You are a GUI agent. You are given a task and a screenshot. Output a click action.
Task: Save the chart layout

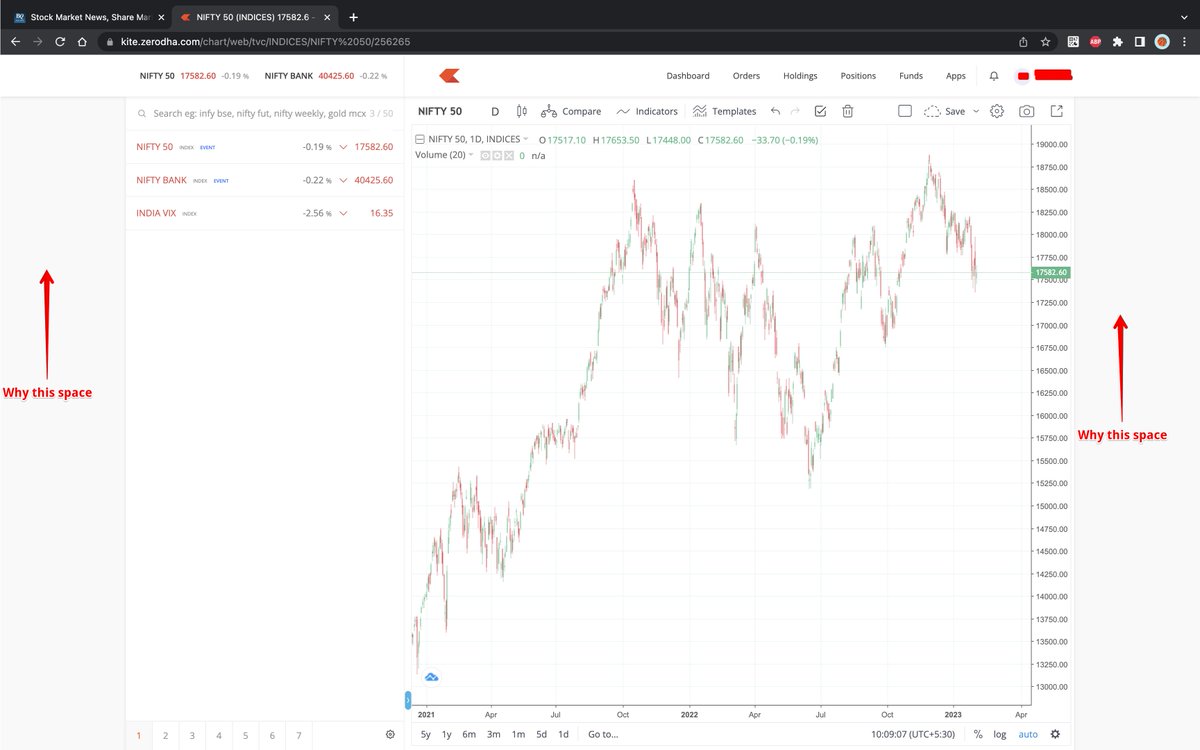944,111
